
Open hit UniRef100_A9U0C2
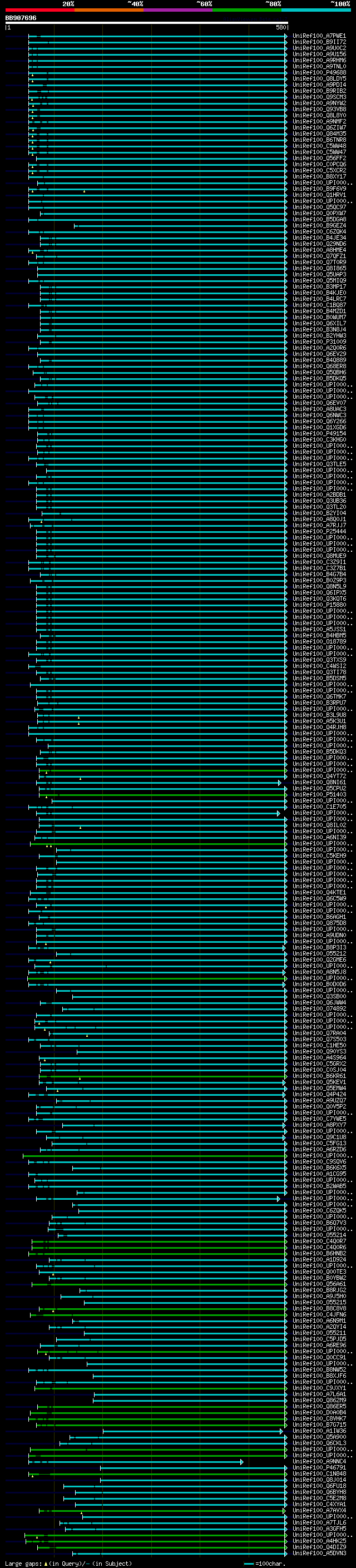pyautogui.click(x=319, y=48)
